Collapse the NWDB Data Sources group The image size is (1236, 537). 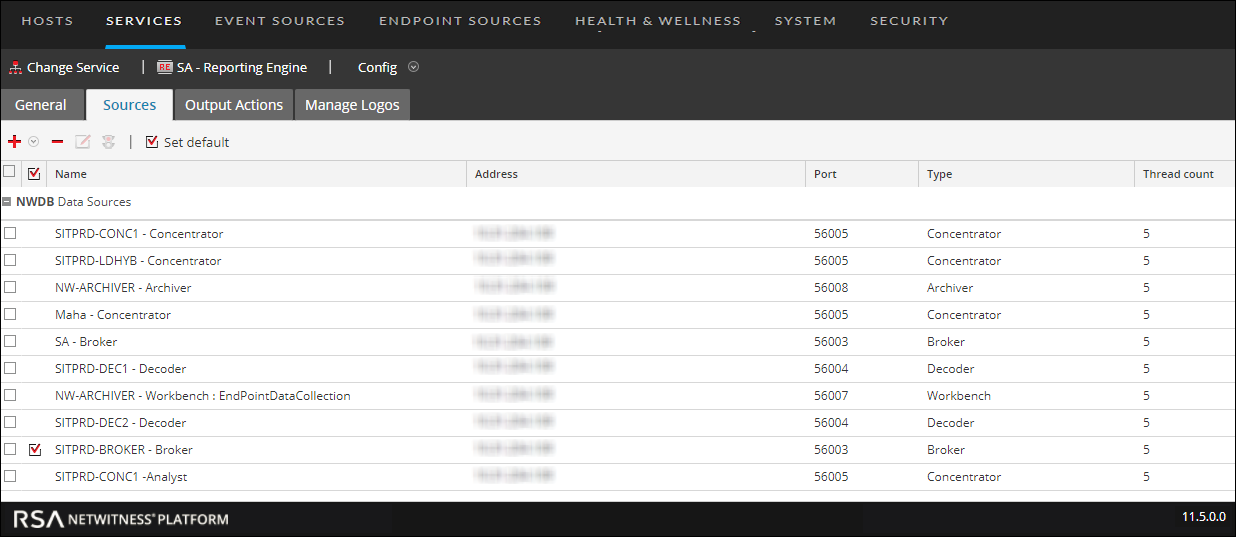pos(7,202)
